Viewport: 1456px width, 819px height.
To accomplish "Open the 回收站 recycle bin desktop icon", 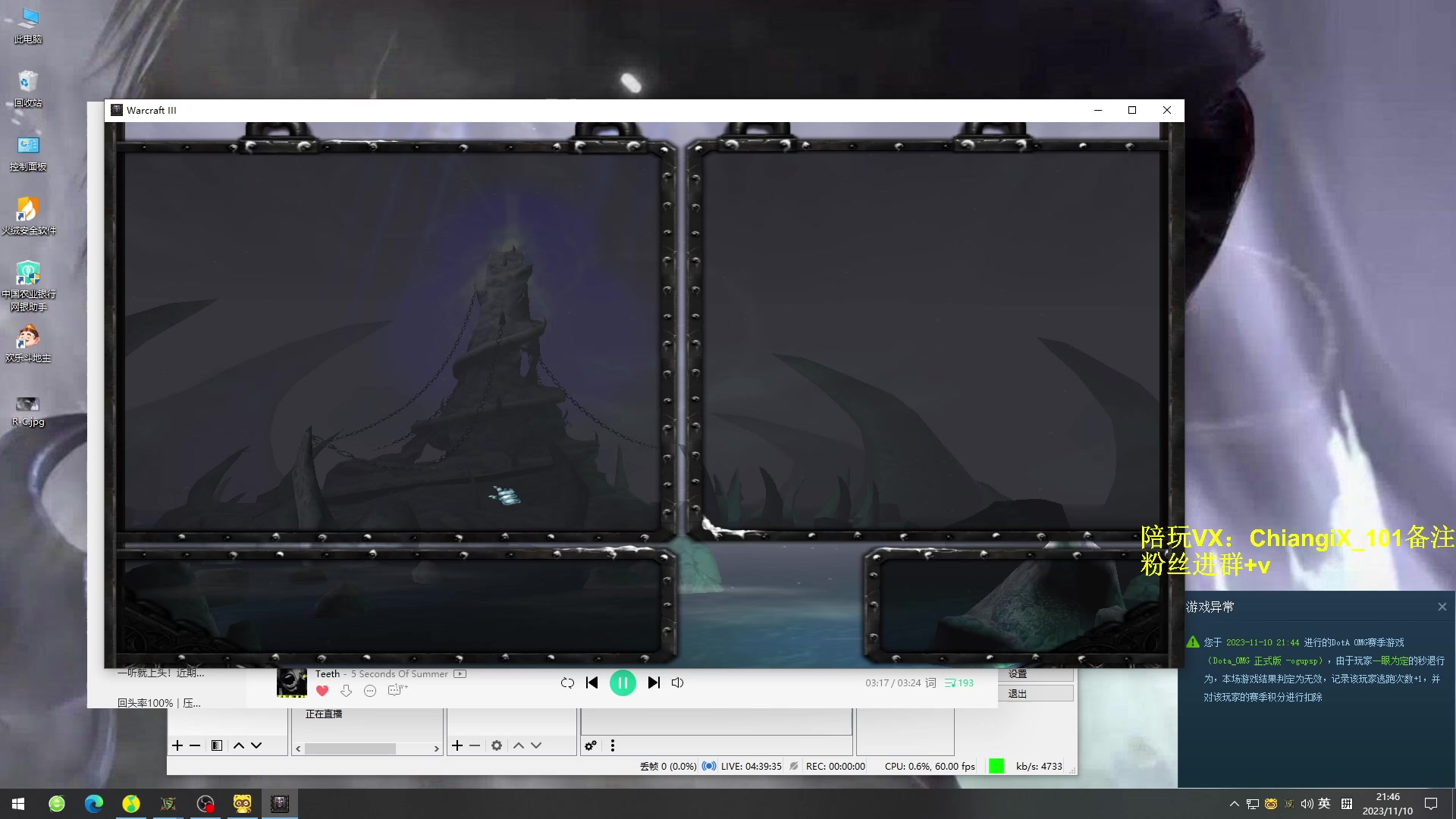I will pos(28,89).
